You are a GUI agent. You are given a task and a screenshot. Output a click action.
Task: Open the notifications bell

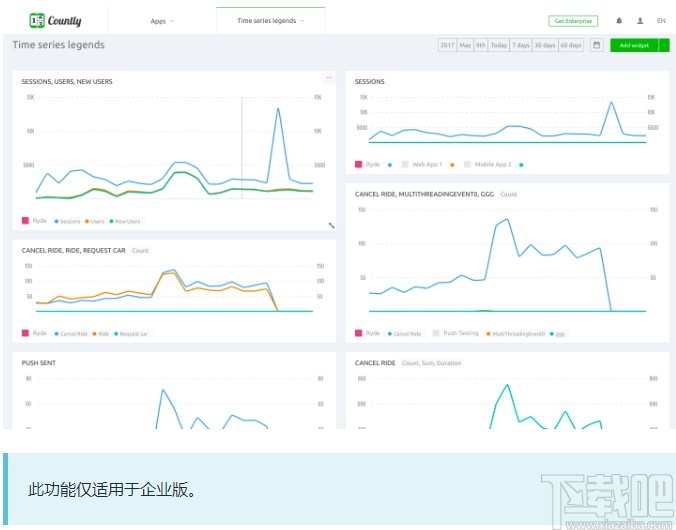pos(619,21)
